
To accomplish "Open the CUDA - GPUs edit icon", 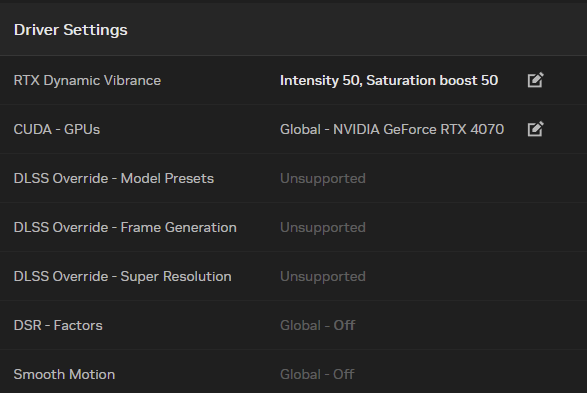I will [x=535, y=129].
